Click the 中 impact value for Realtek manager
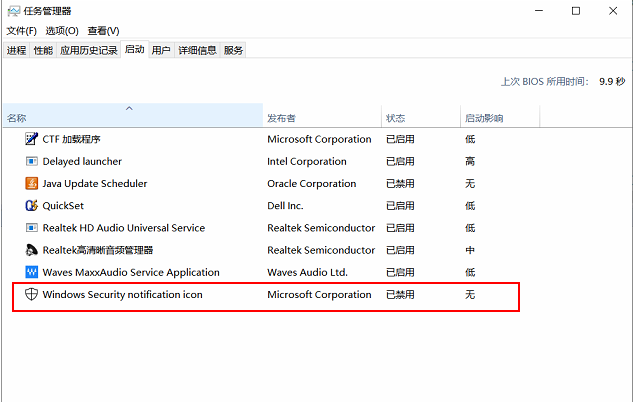Viewport: 633px width, 402px height. click(x=470, y=250)
